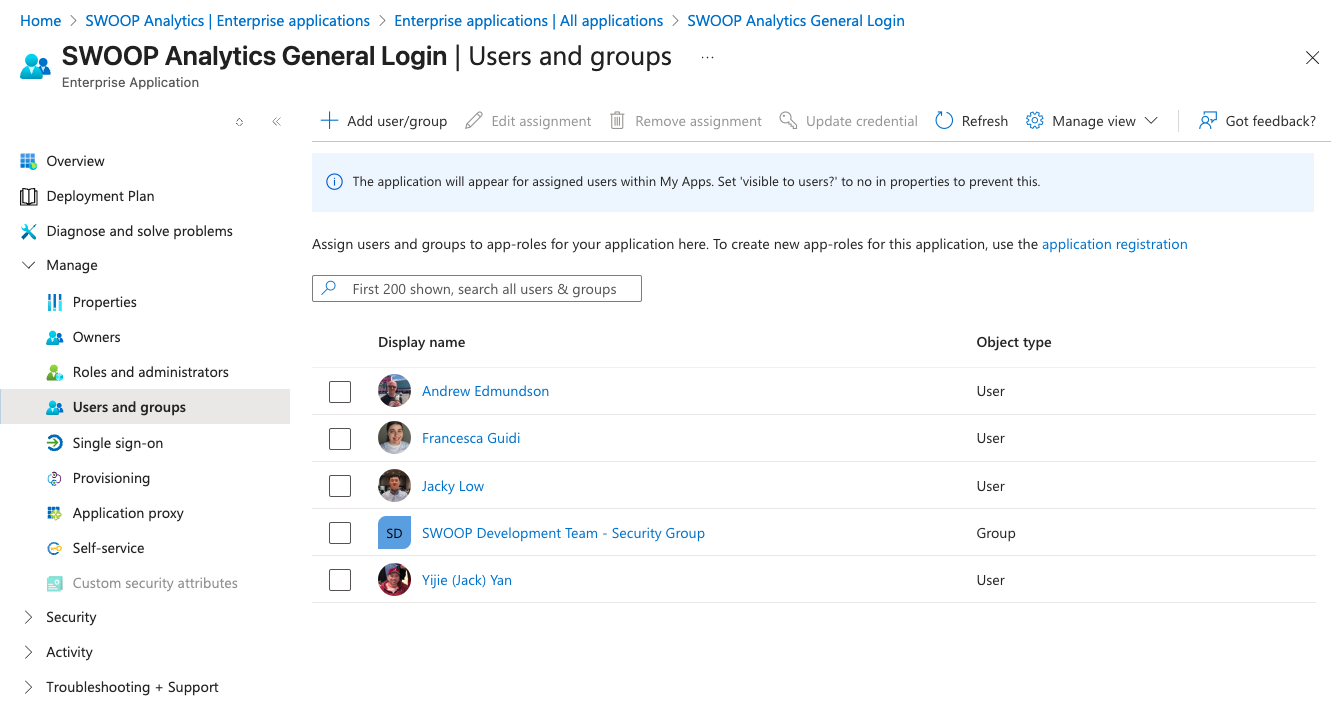
Task: Collapse the sidebar with double-chevron icon
Action: click(277, 122)
